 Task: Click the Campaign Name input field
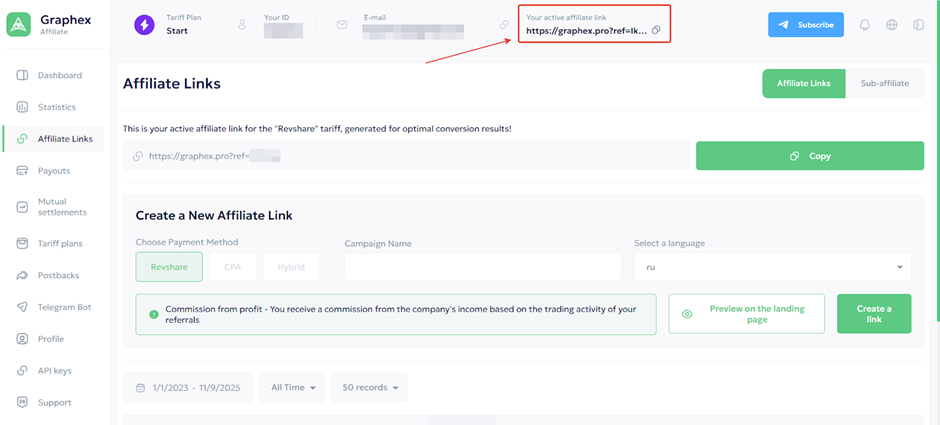coord(483,267)
